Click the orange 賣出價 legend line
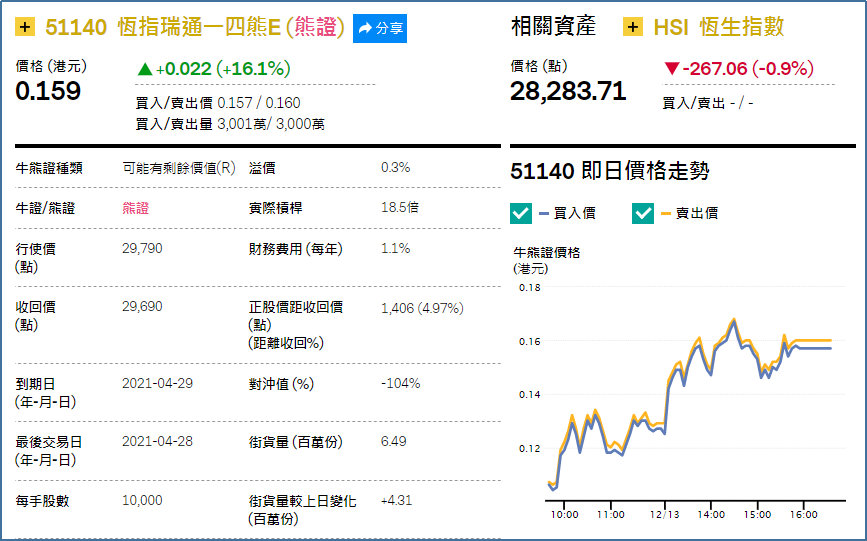The width and height of the screenshot is (867, 541). click(666, 214)
